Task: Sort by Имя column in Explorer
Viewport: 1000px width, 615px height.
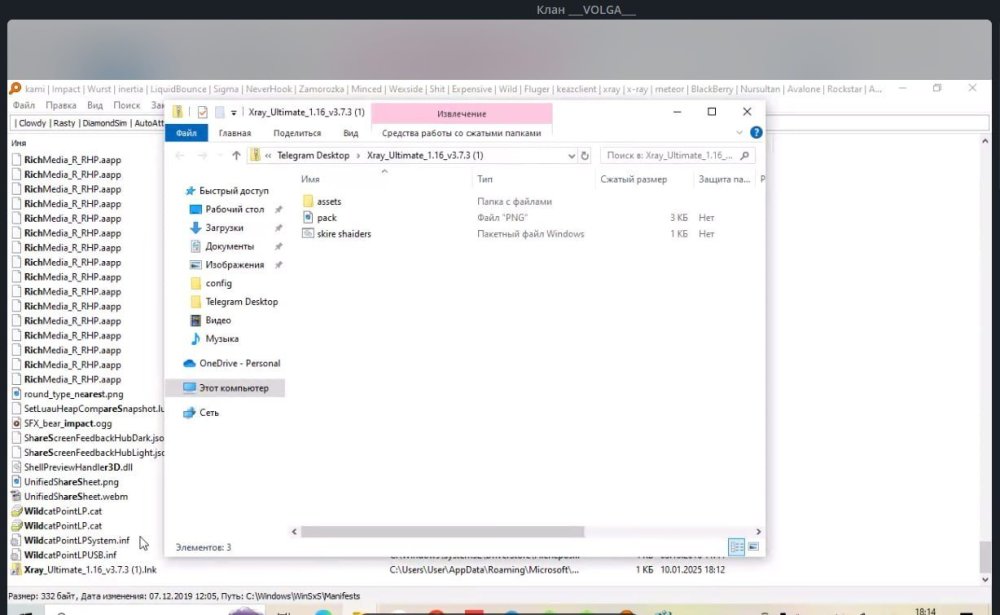Action: pos(311,179)
